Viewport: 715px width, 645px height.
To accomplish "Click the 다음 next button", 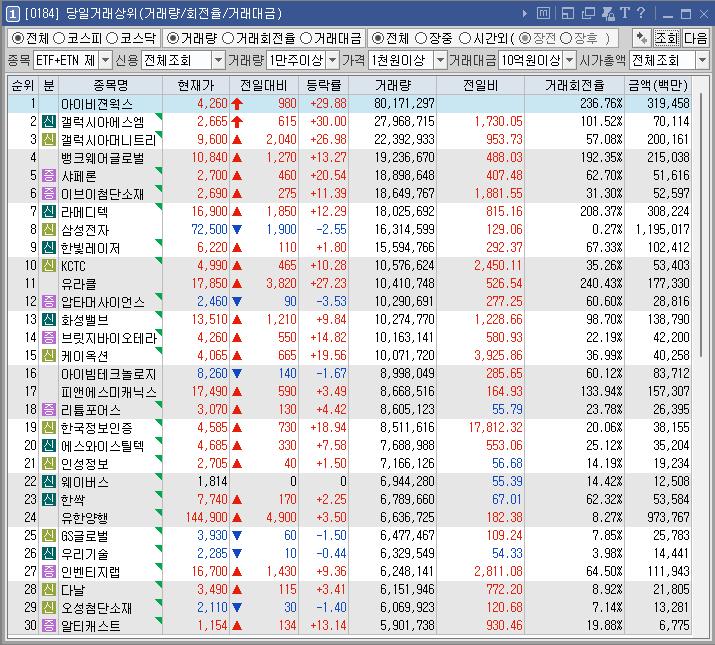I will 695,38.
